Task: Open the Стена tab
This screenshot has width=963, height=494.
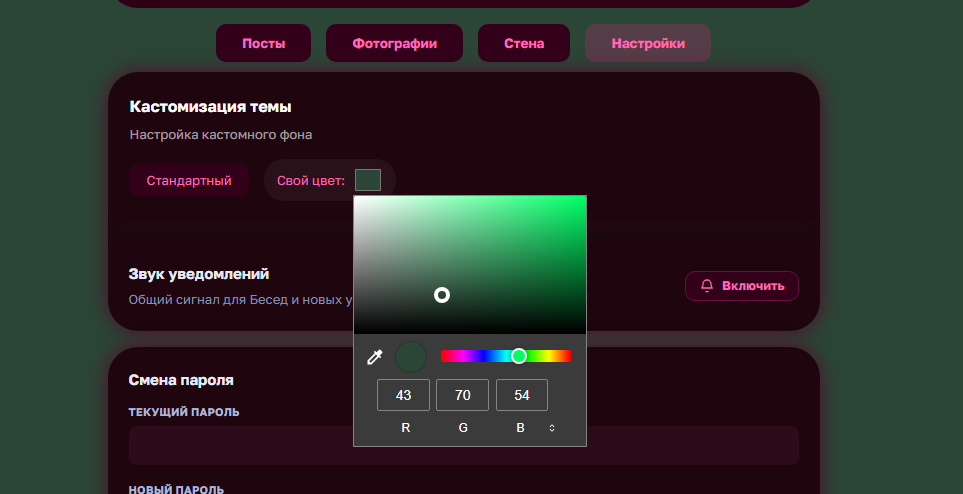Action: click(x=524, y=43)
